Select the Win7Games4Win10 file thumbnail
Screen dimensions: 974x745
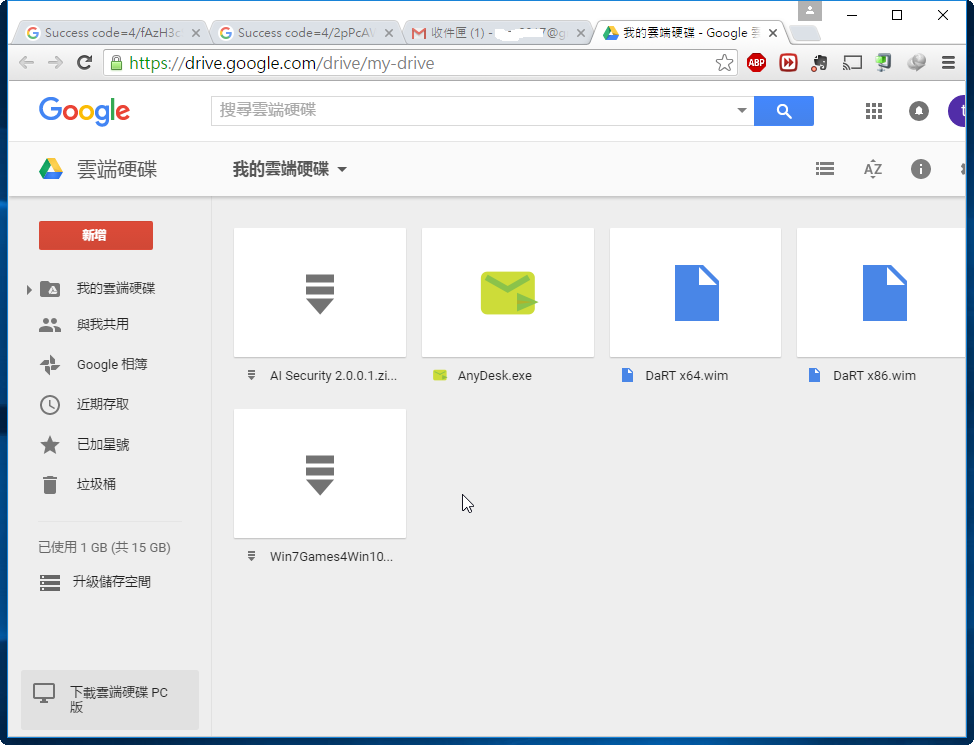coord(320,473)
